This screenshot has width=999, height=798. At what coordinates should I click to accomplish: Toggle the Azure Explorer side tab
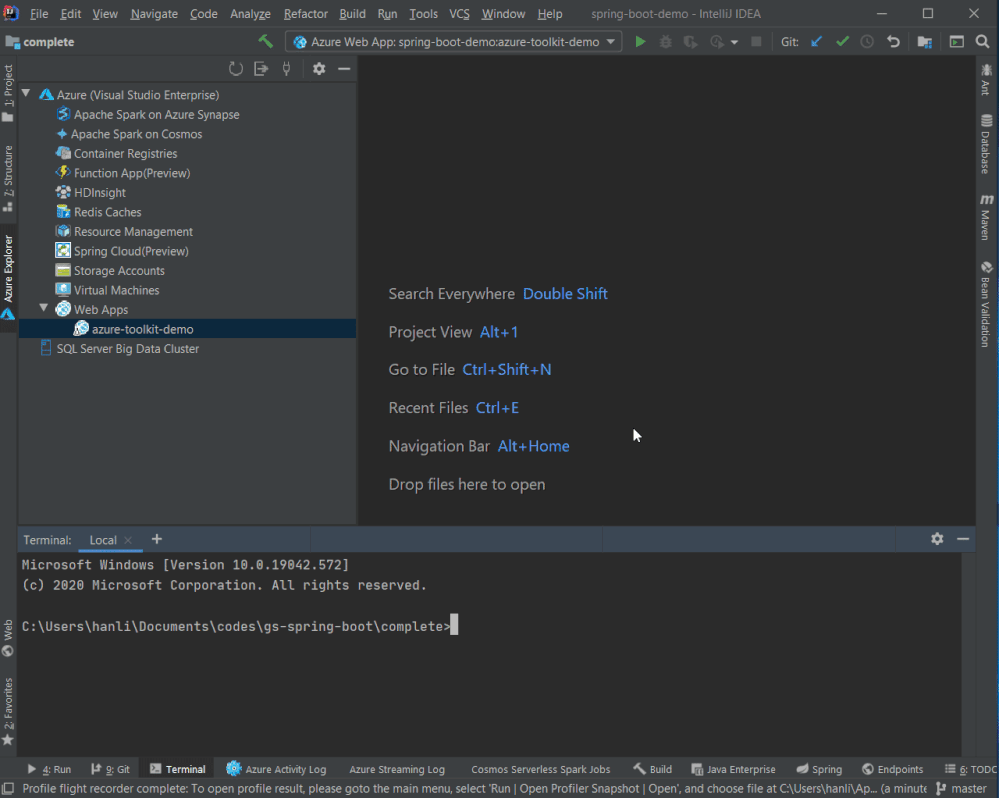(8, 277)
